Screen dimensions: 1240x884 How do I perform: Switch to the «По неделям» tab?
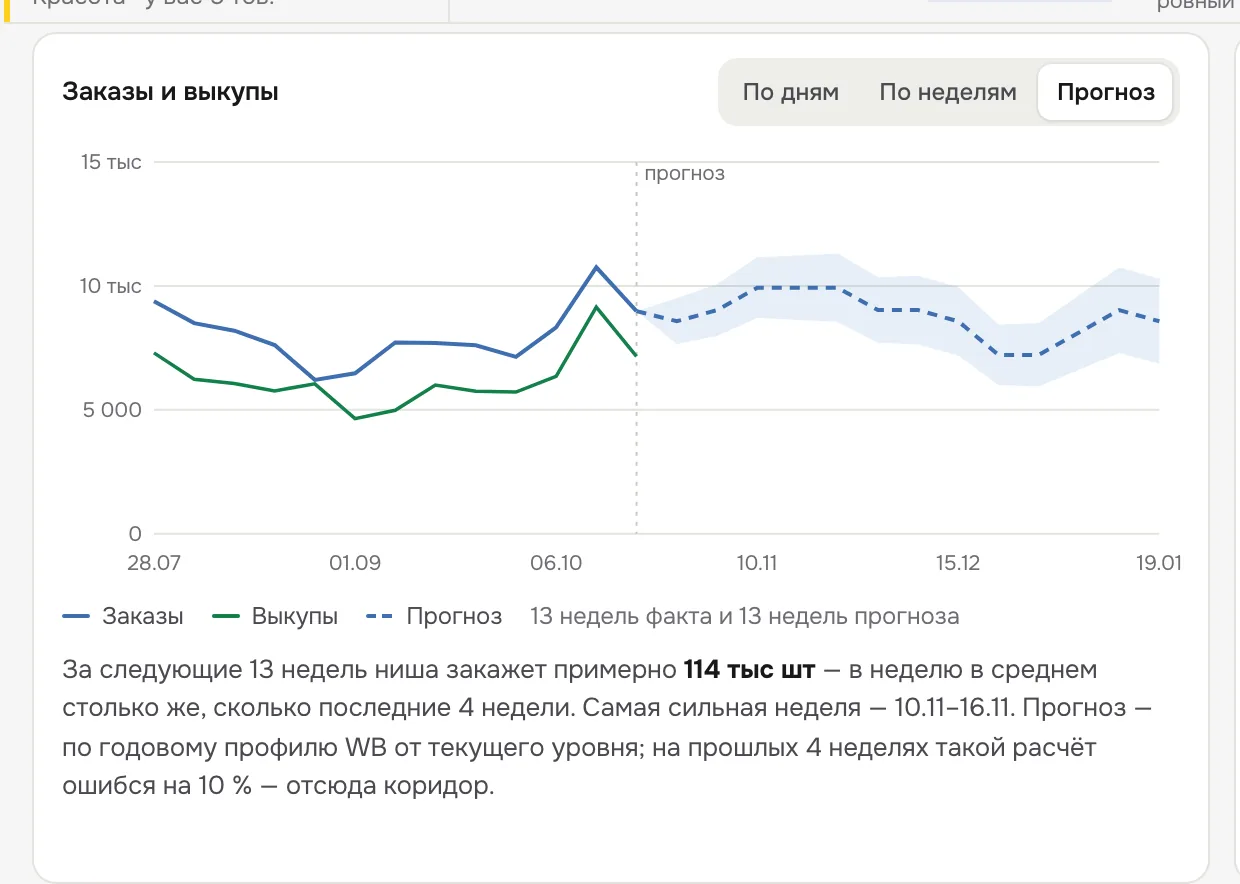(x=948, y=93)
